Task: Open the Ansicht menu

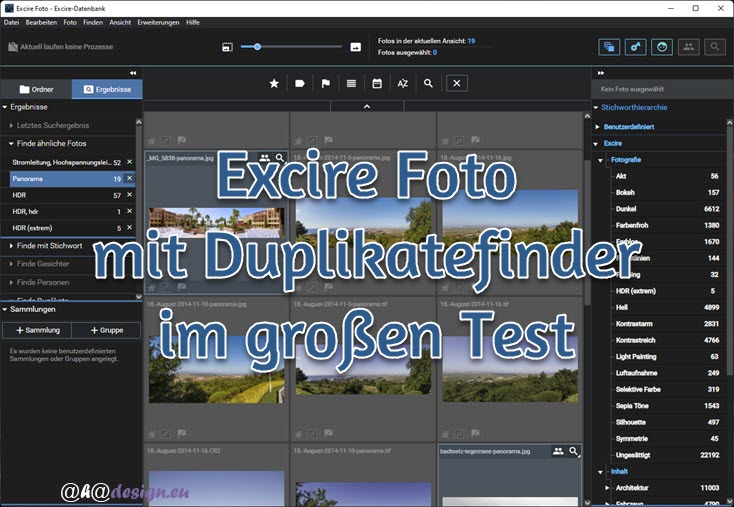Action: tap(120, 22)
